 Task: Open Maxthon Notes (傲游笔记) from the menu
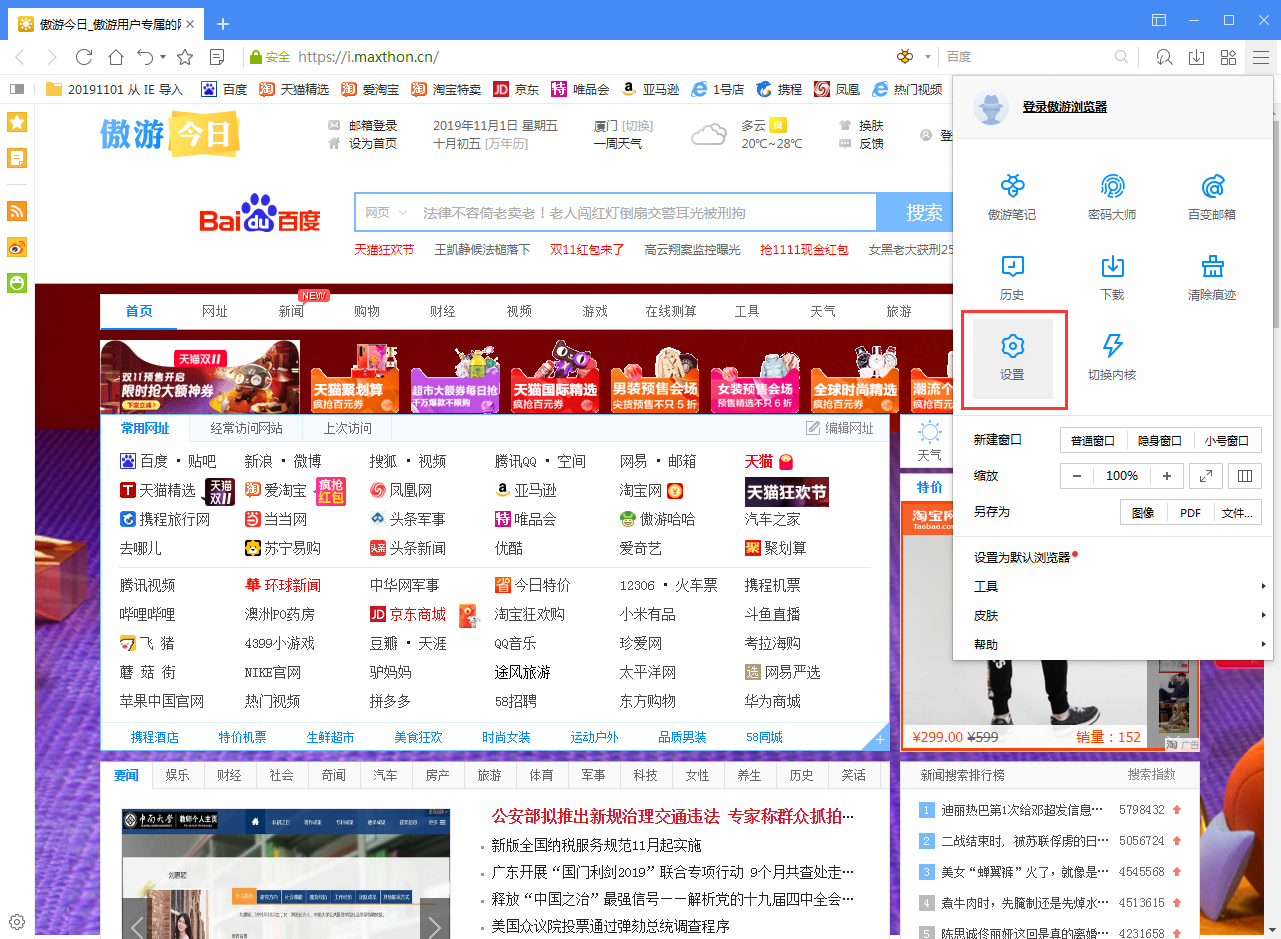pos(1013,195)
